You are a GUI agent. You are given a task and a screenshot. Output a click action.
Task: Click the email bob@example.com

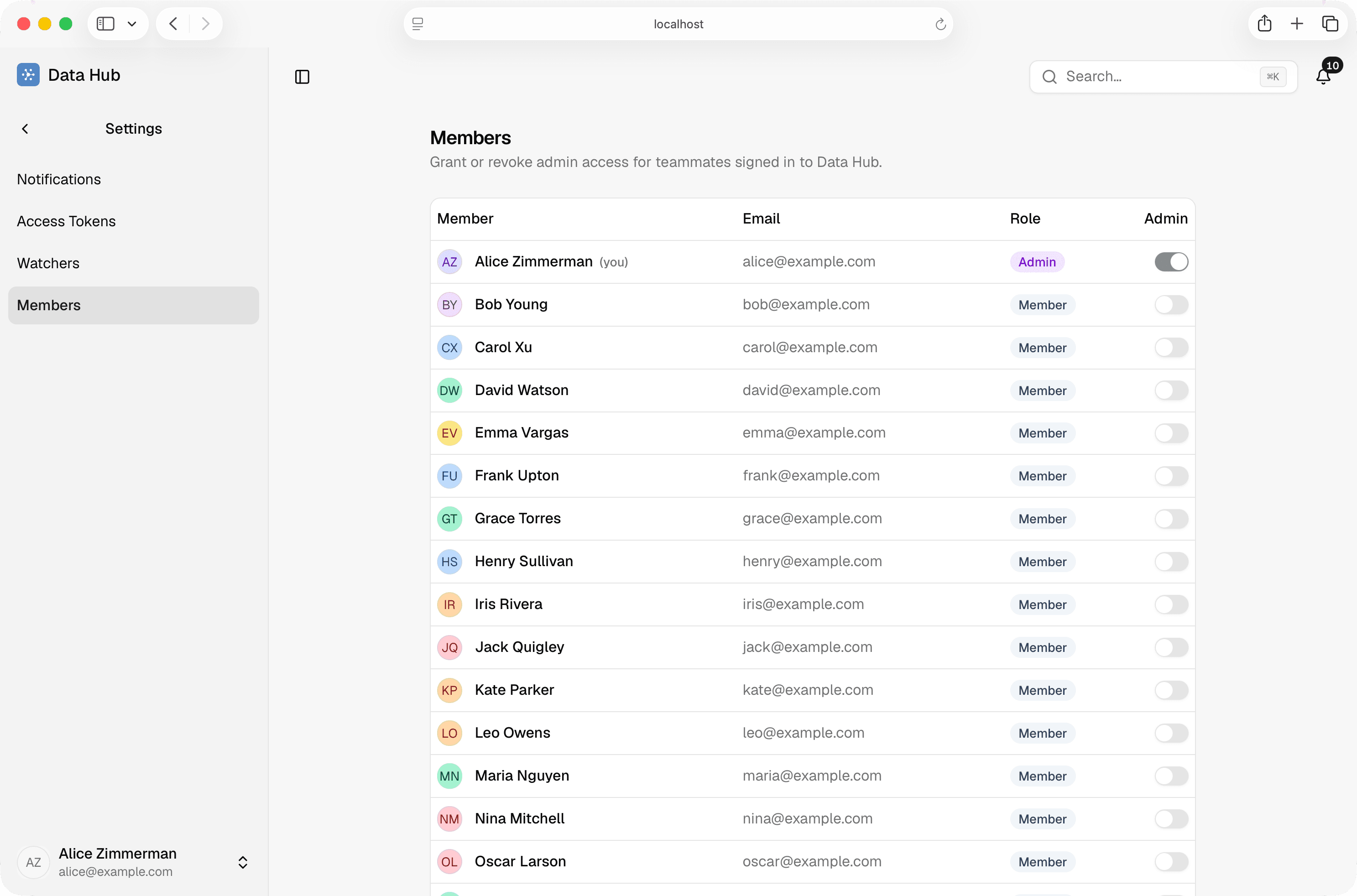click(x=806, y=305)
